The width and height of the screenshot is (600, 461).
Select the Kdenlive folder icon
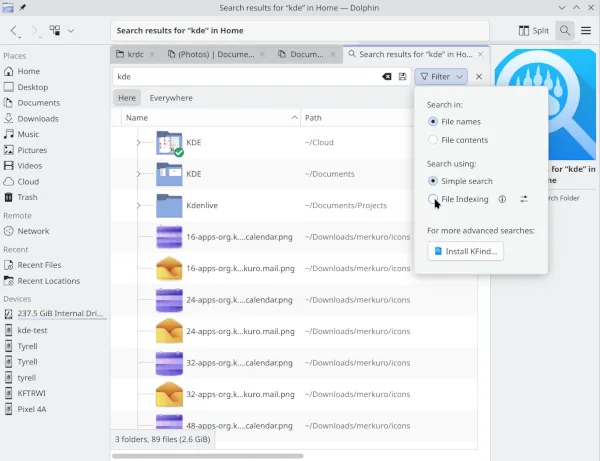169,205
